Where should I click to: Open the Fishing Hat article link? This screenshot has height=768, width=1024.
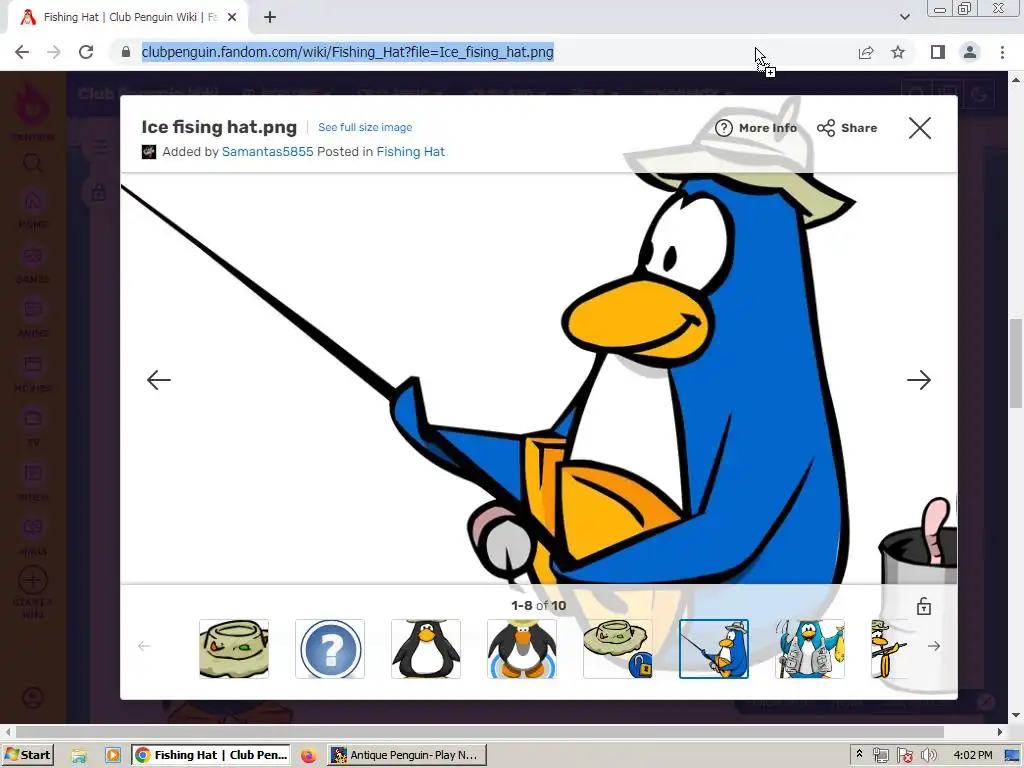(x=411, y=152)
